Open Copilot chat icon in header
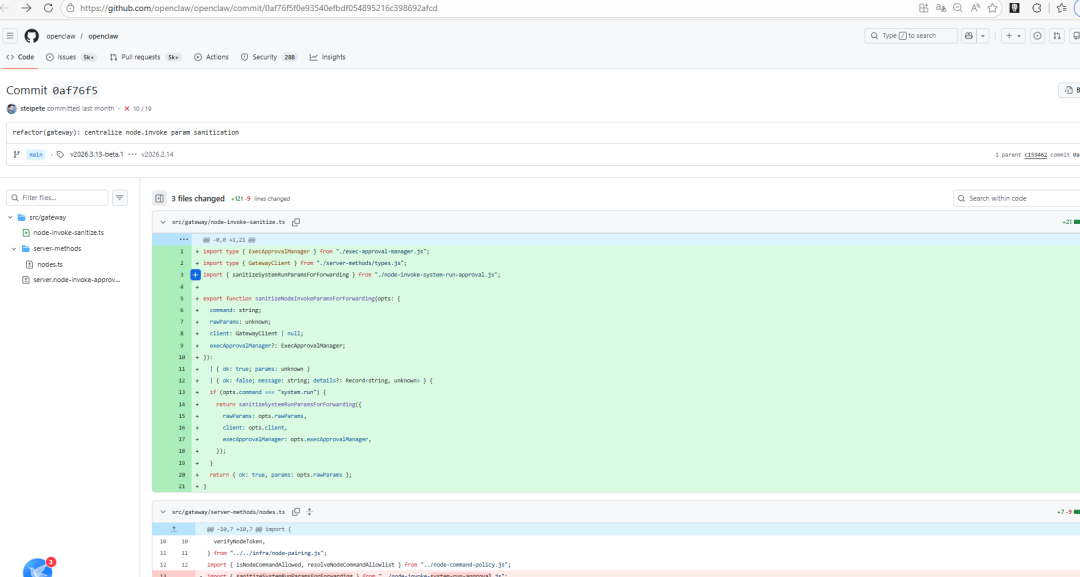Image resolution: width=1080 pixels, height=577 pixels. (968, 36)
